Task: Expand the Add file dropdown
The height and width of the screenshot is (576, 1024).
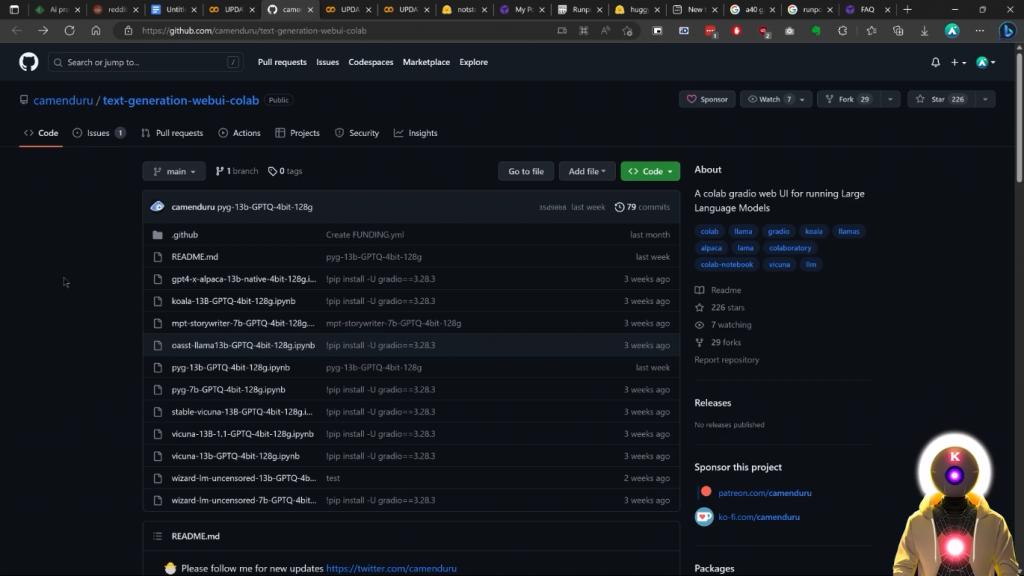Action: pos(586,171)
